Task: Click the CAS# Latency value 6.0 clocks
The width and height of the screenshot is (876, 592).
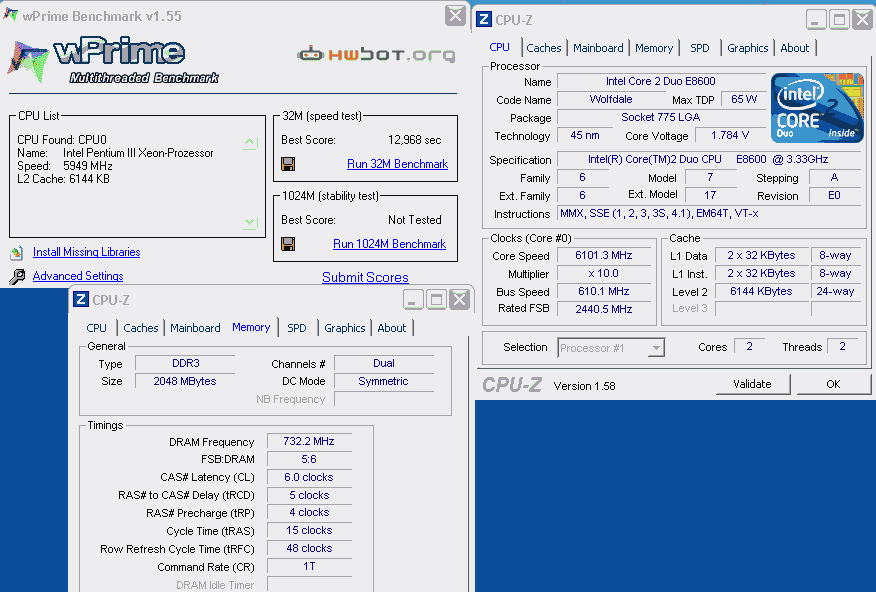Action: tap(309, 477)
